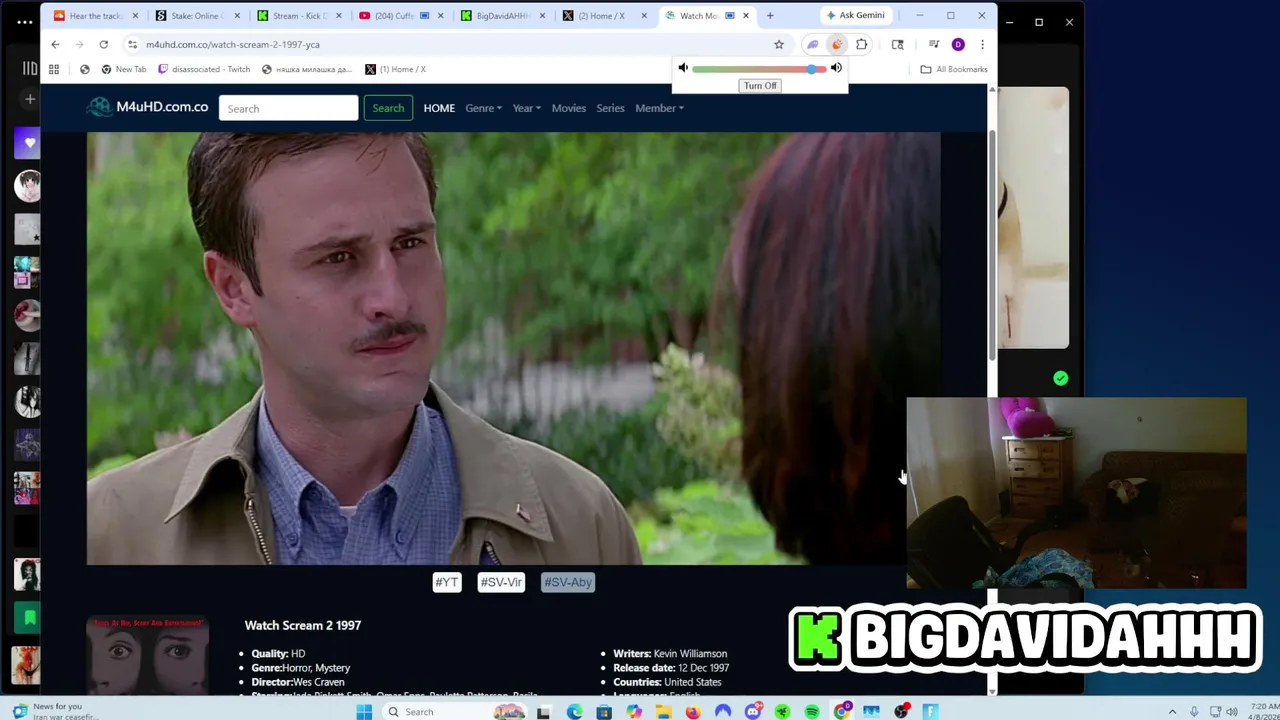Select the #SV-Aby server button

point(568,582)
